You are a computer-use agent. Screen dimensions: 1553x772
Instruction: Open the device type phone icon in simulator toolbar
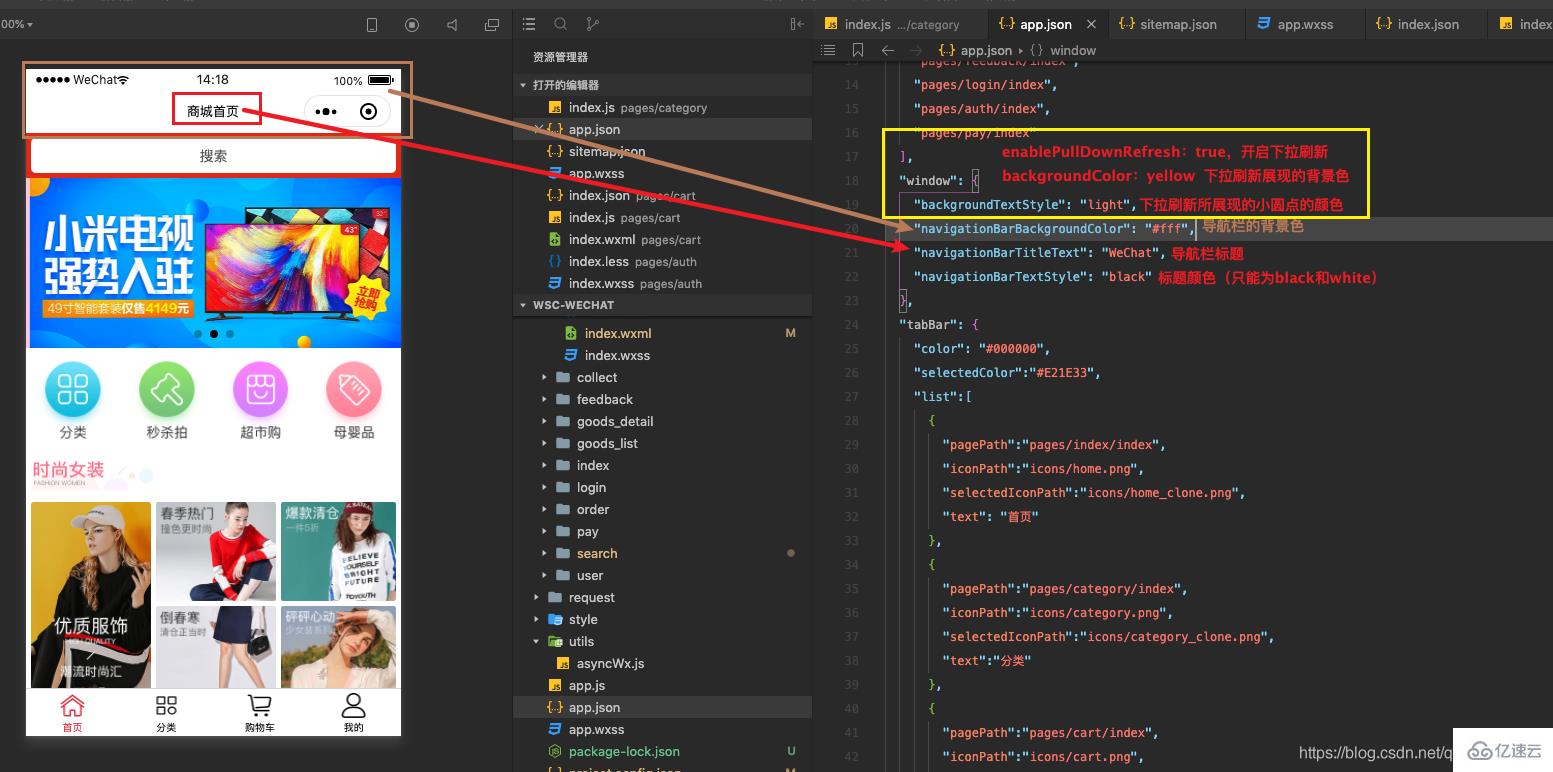[372, 25]
